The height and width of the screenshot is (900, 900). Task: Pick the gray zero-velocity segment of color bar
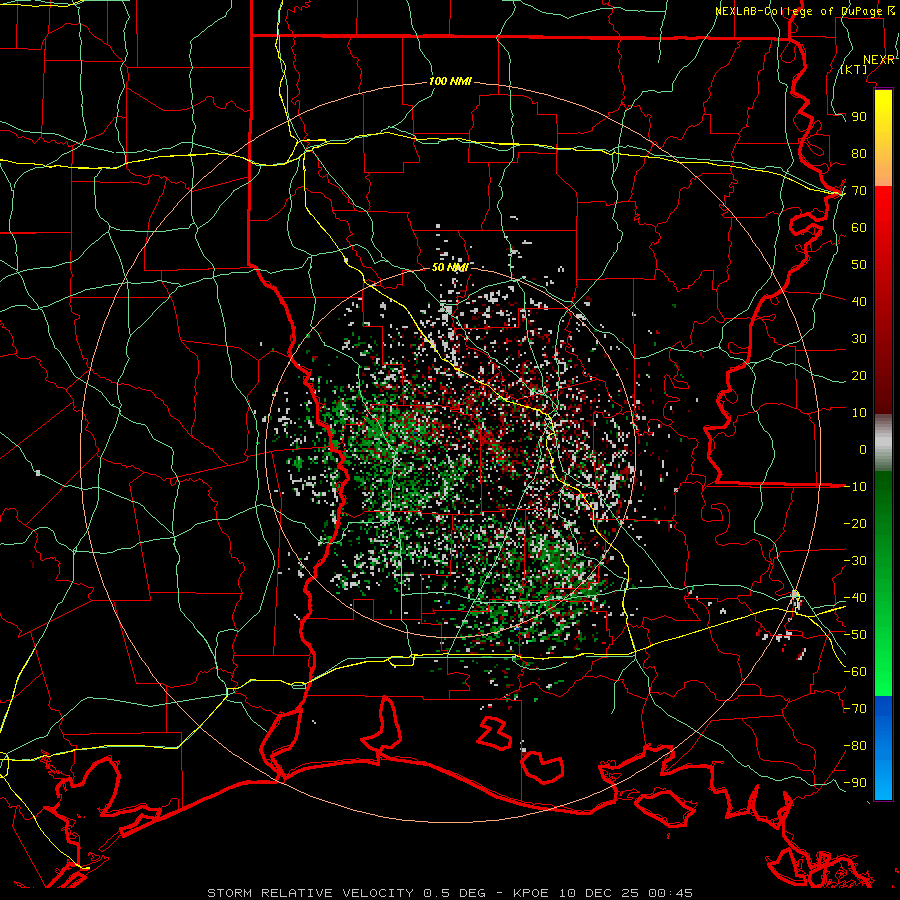tap(883, 443)
